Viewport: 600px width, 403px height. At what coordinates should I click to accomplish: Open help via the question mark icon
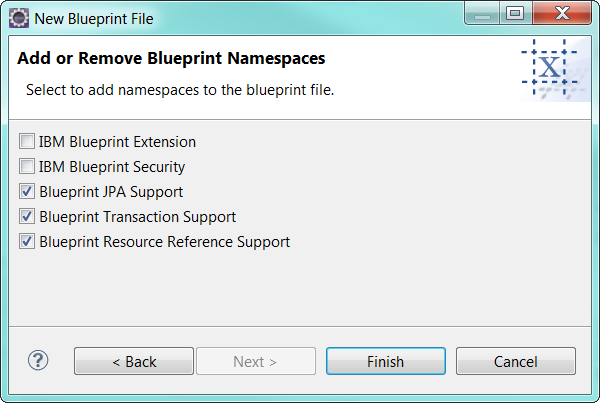(38, 361)
